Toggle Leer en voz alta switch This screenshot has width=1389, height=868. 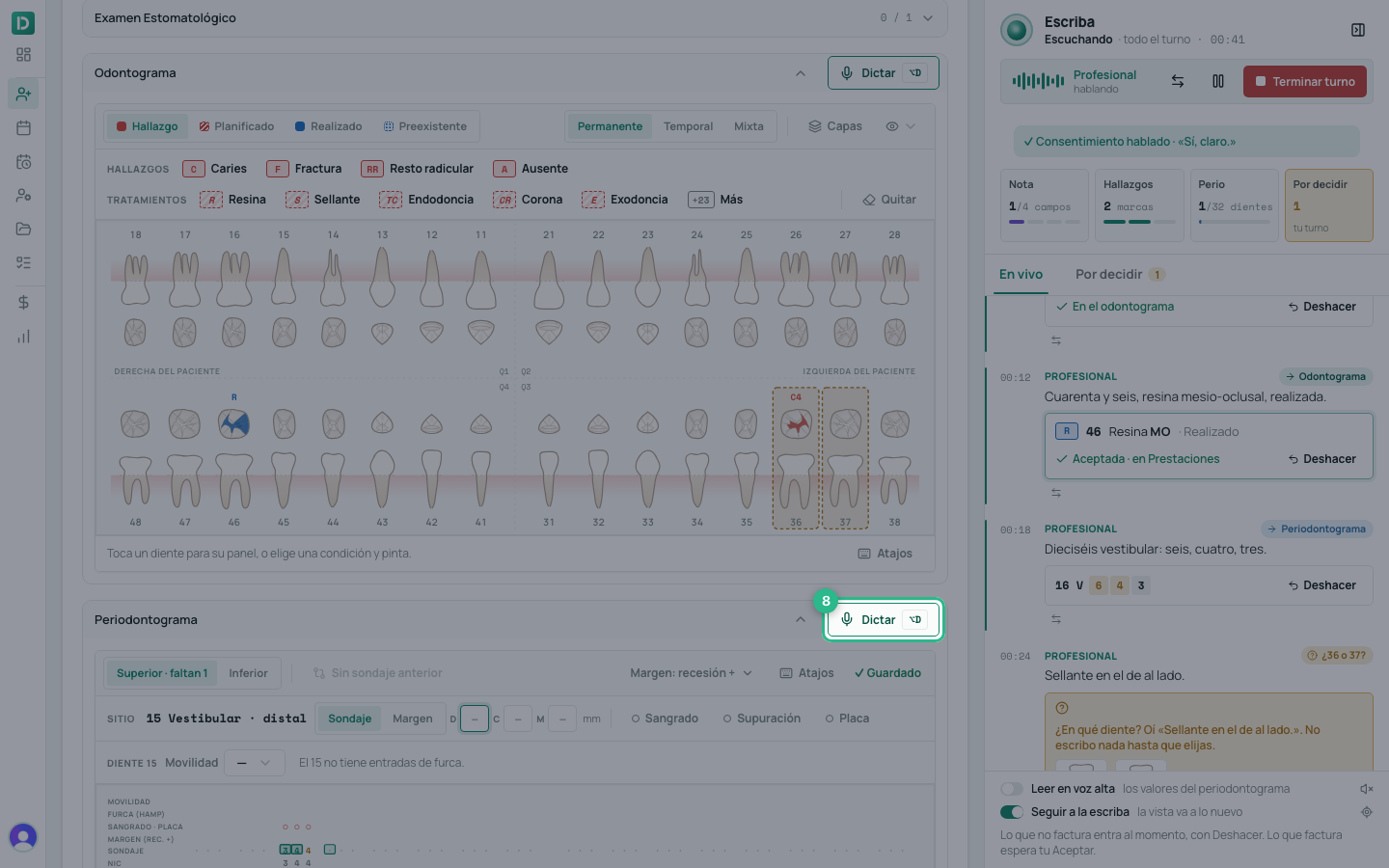tap(1012, 789)
